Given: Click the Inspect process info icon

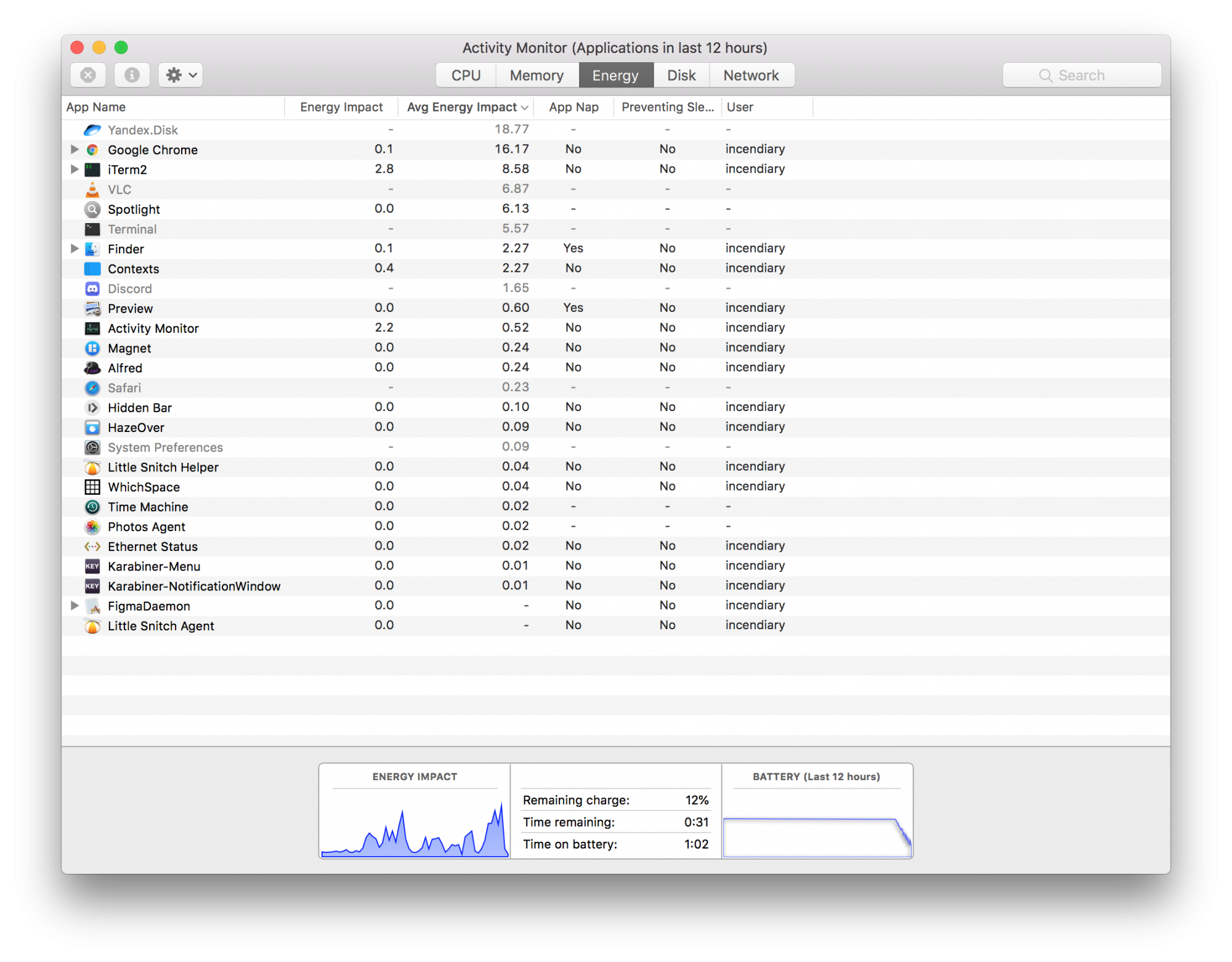Looking at the screenshot, I should coord(132,75).
